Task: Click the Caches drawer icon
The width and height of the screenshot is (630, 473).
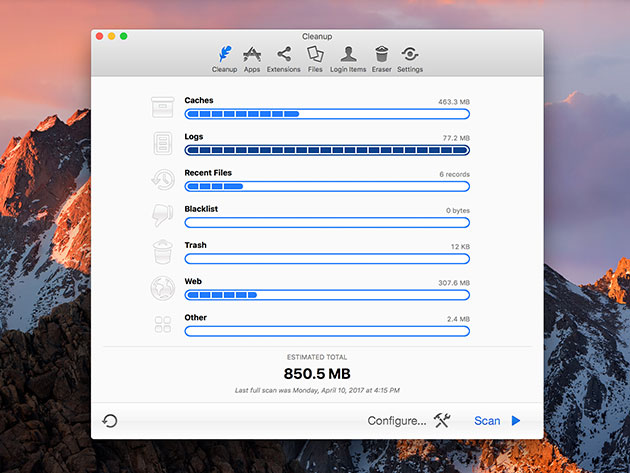Action: click(163, 107)
